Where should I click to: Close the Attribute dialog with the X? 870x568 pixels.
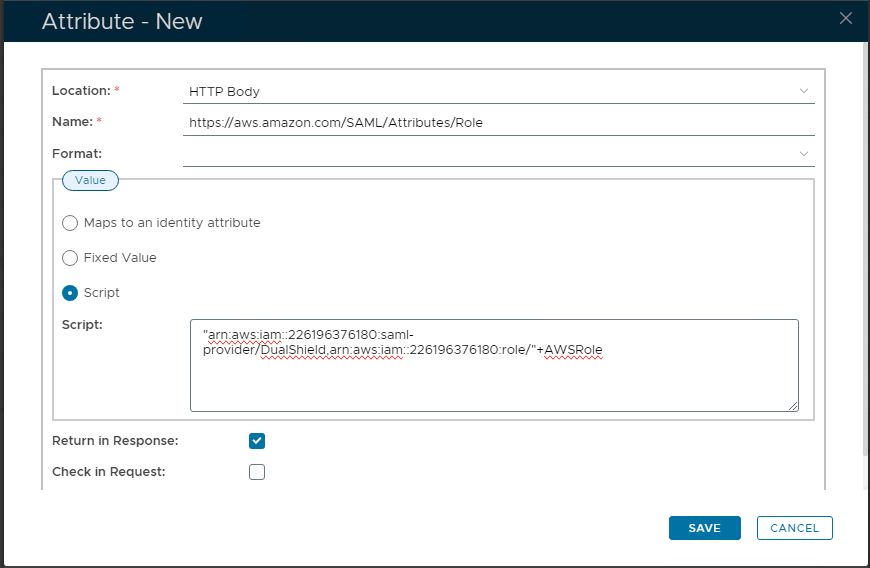click(x=845, y=18)
